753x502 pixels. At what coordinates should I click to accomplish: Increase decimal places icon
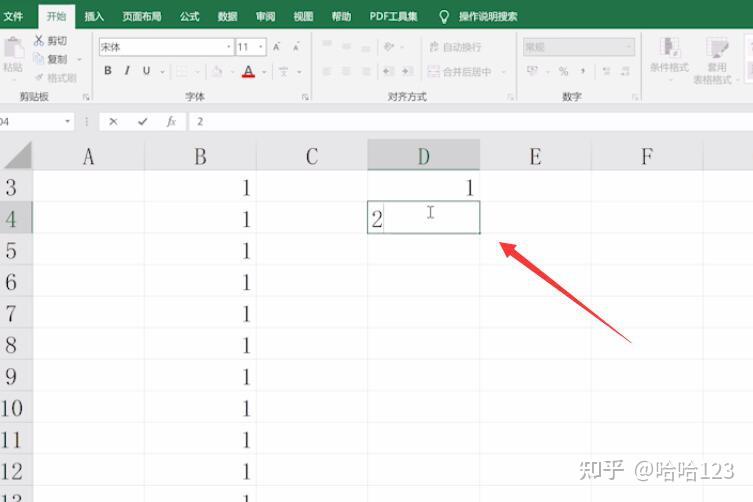tap(606, 72)
